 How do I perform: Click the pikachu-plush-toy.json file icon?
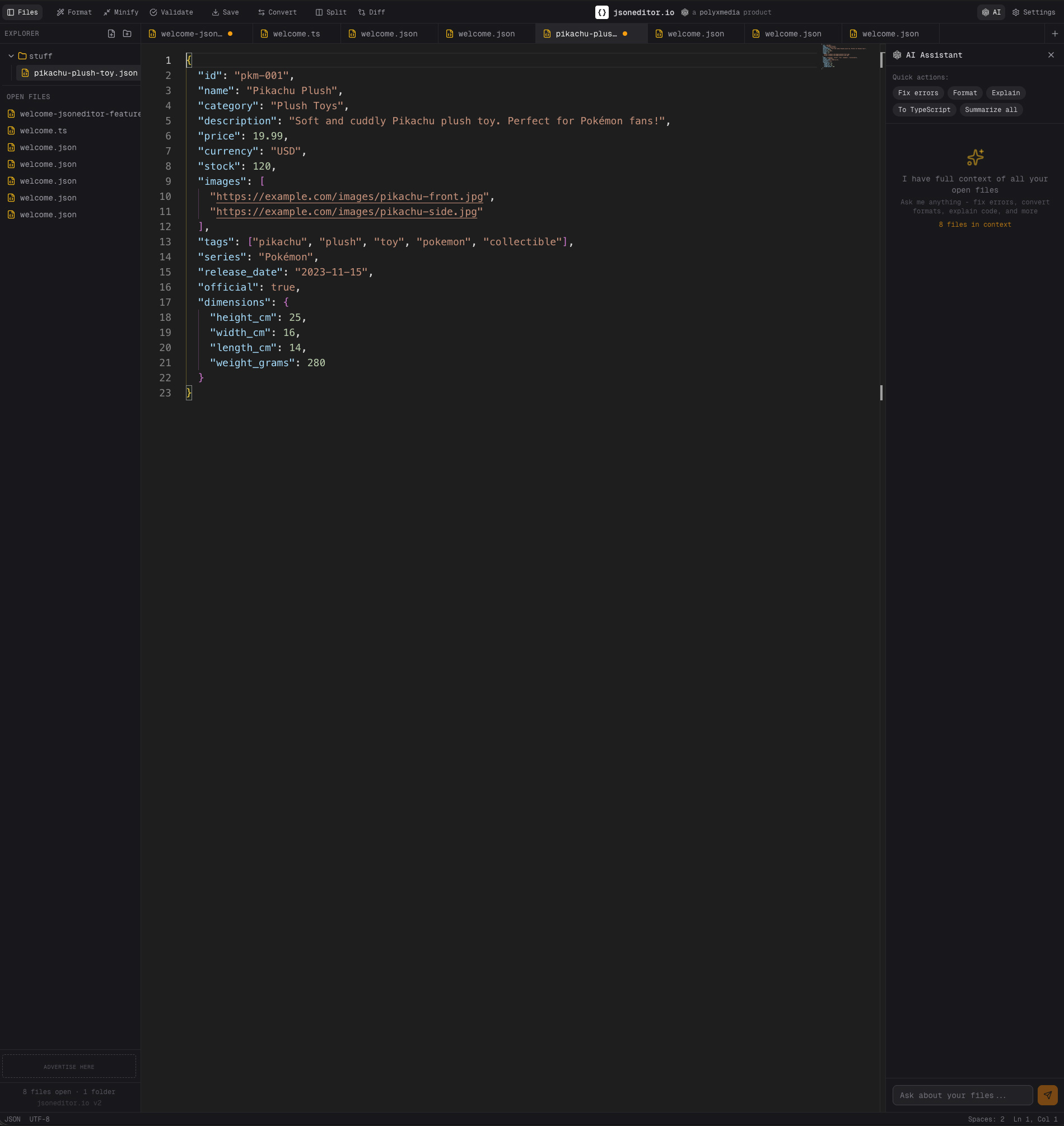click(25, 73)
